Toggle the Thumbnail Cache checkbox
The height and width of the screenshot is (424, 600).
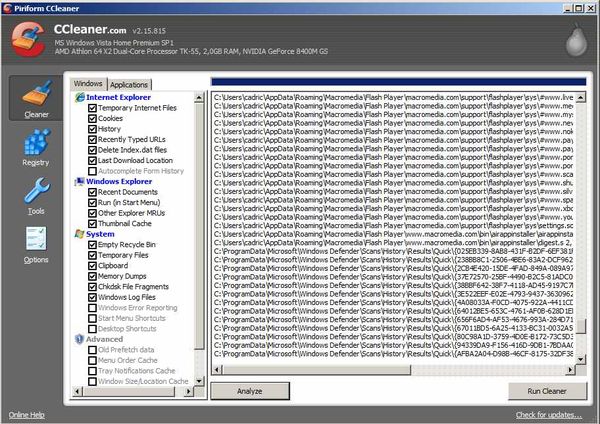[93, 223]
